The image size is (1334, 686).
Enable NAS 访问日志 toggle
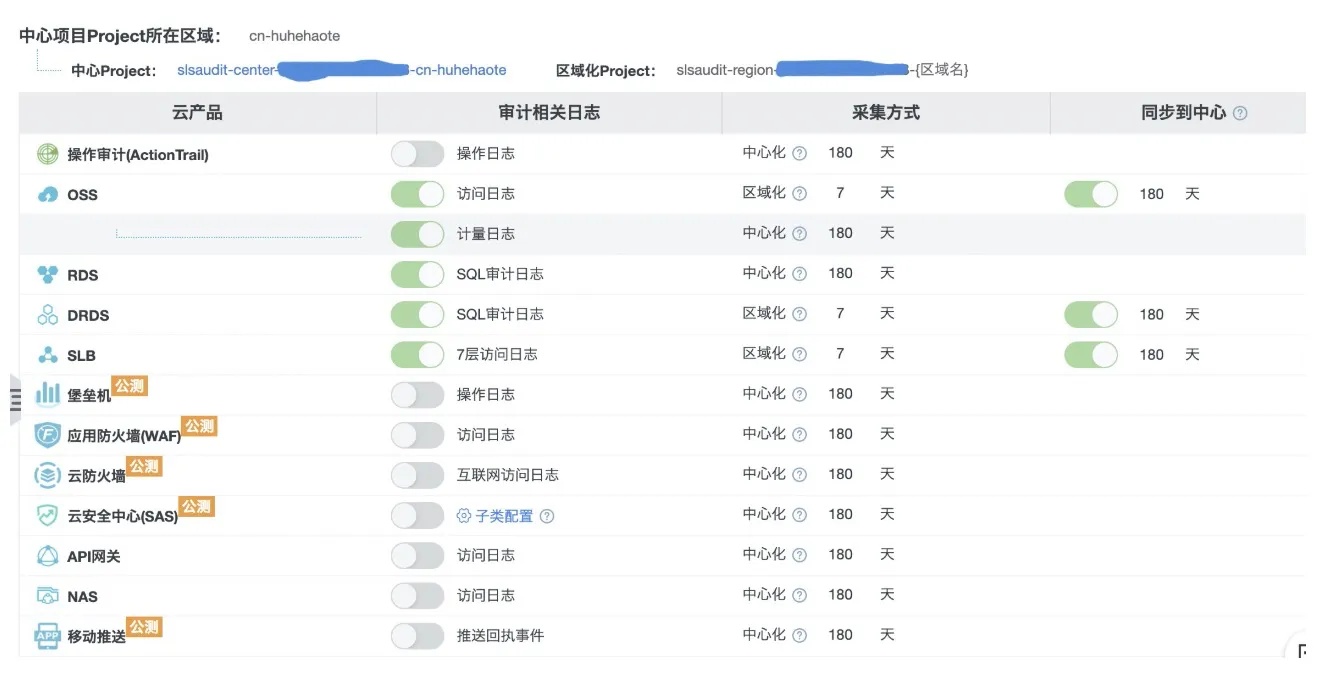point(417,595)
